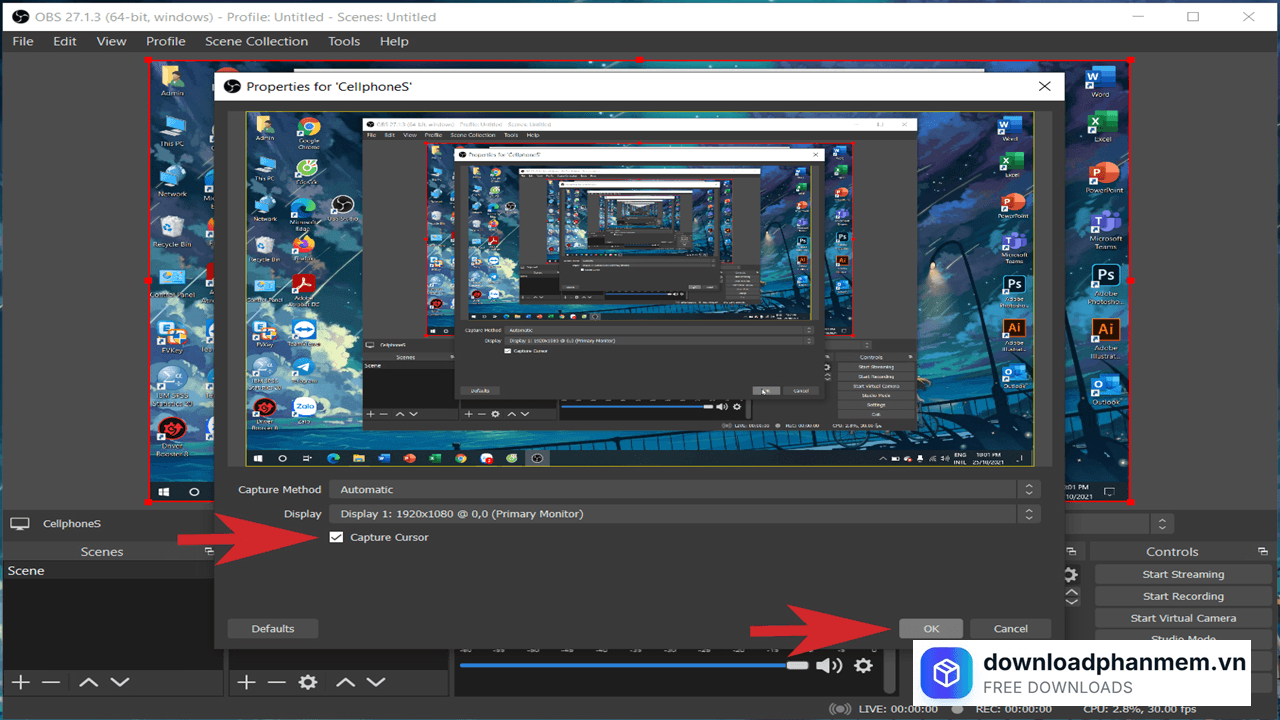
Task: Click the speaker icon in the Audio Mixer
Action: [x=829, y=663]
